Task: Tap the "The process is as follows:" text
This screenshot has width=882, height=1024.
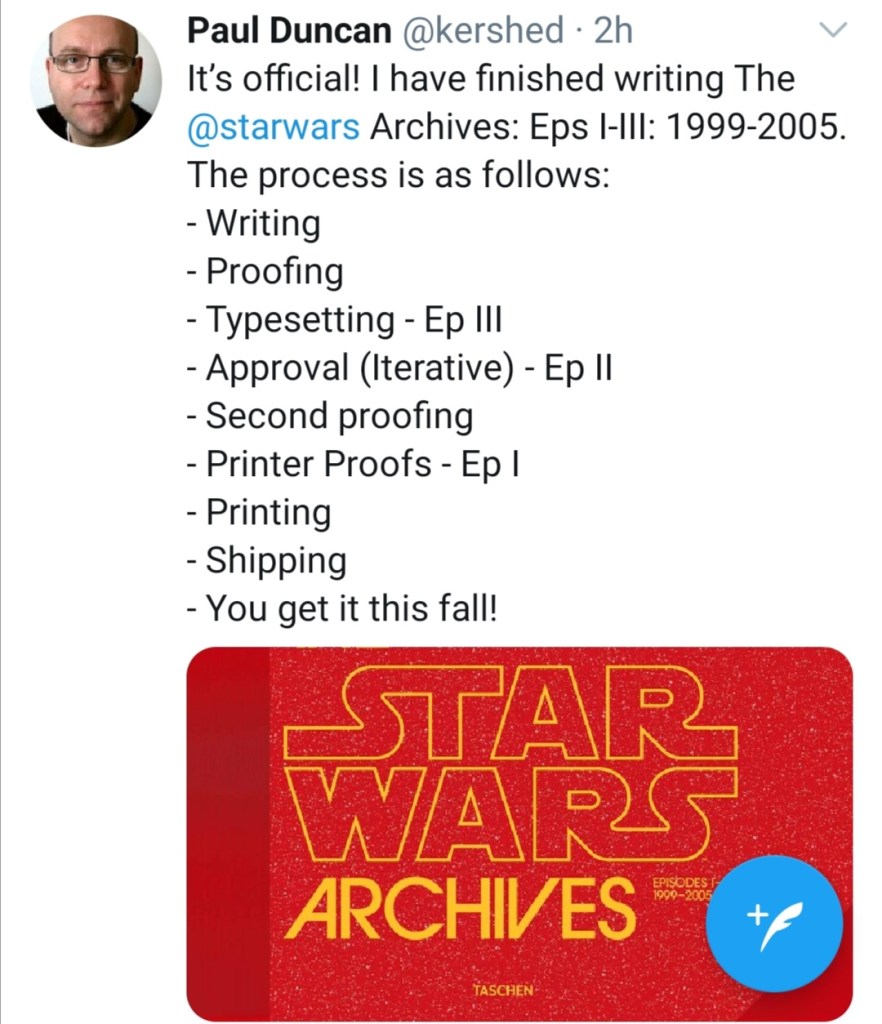Action: tap(398, 175)
